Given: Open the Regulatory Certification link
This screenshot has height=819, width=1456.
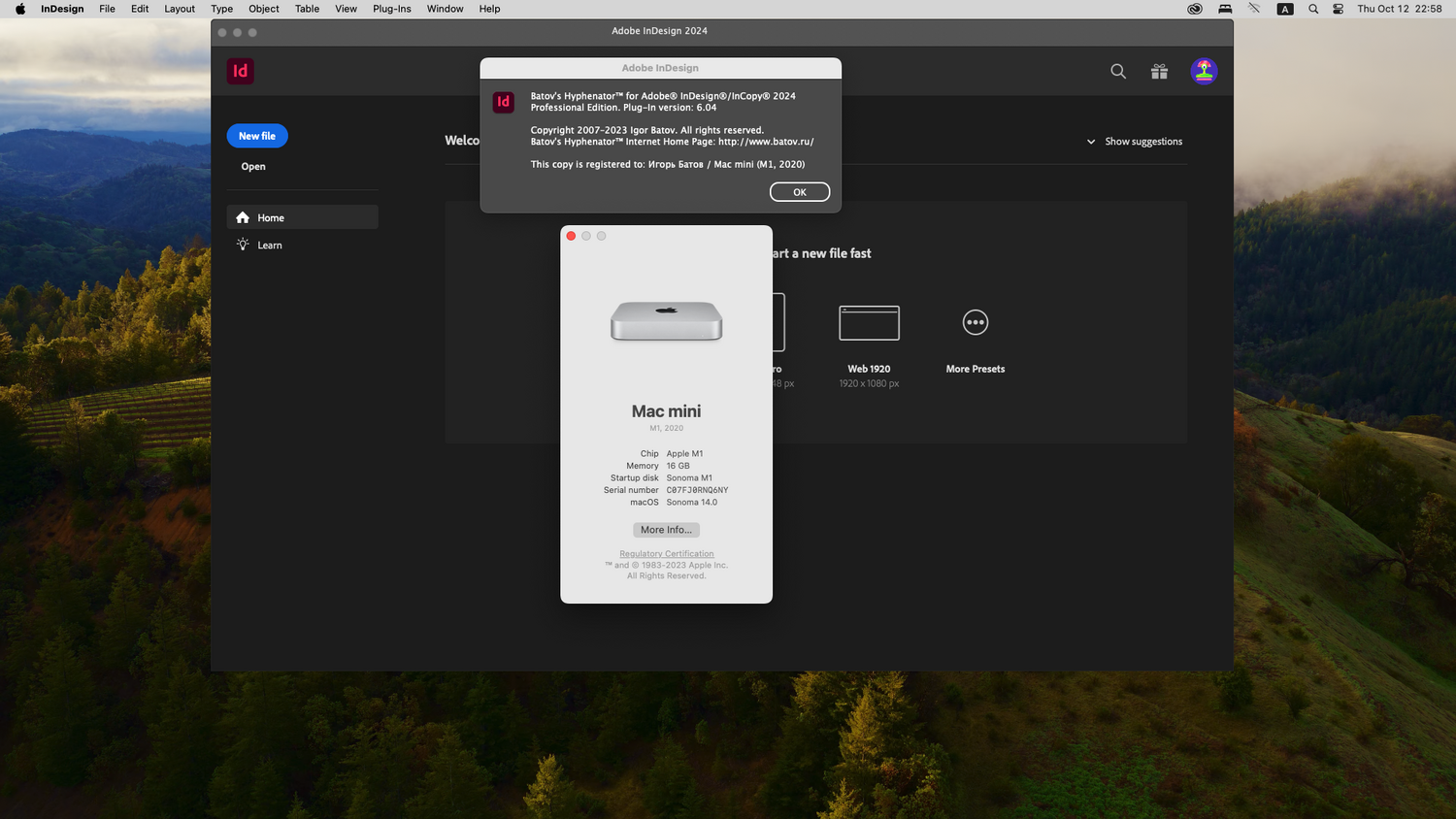Looking at the screenshot, I should coord(667,554).
